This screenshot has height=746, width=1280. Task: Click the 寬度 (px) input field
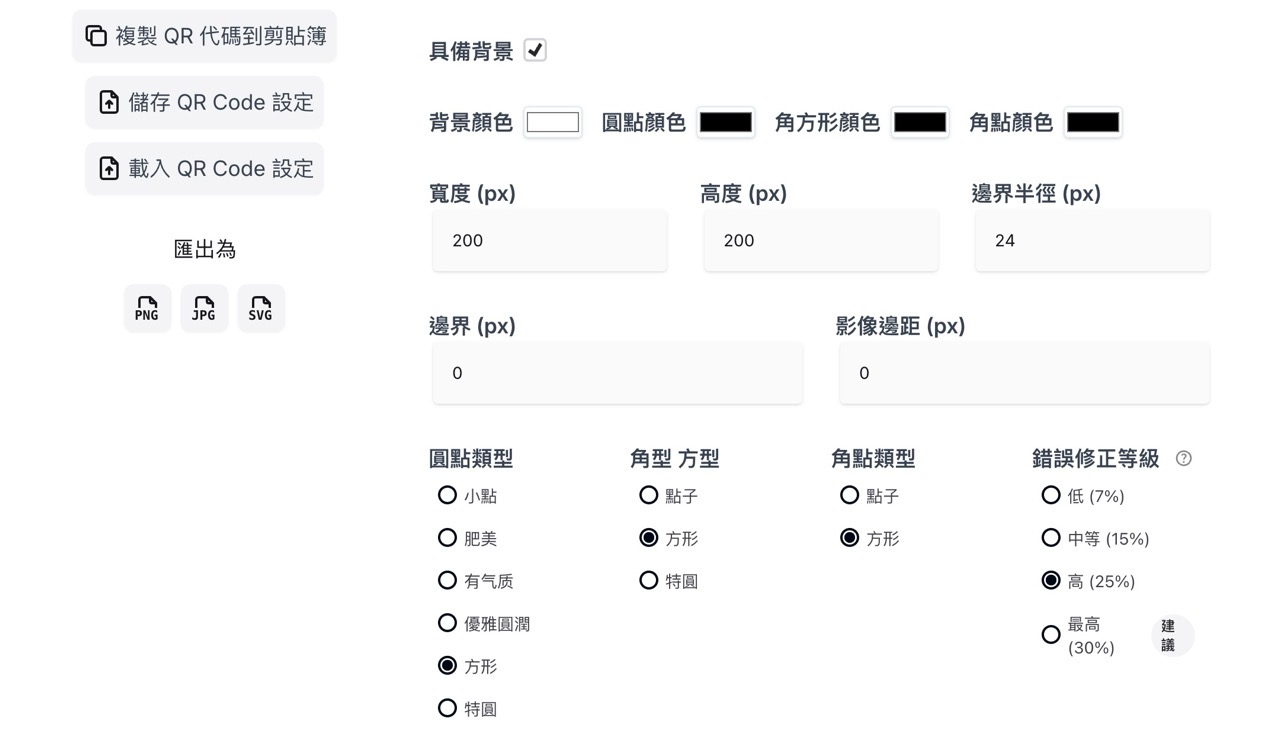pyautogui.click(x=550, y=240)
